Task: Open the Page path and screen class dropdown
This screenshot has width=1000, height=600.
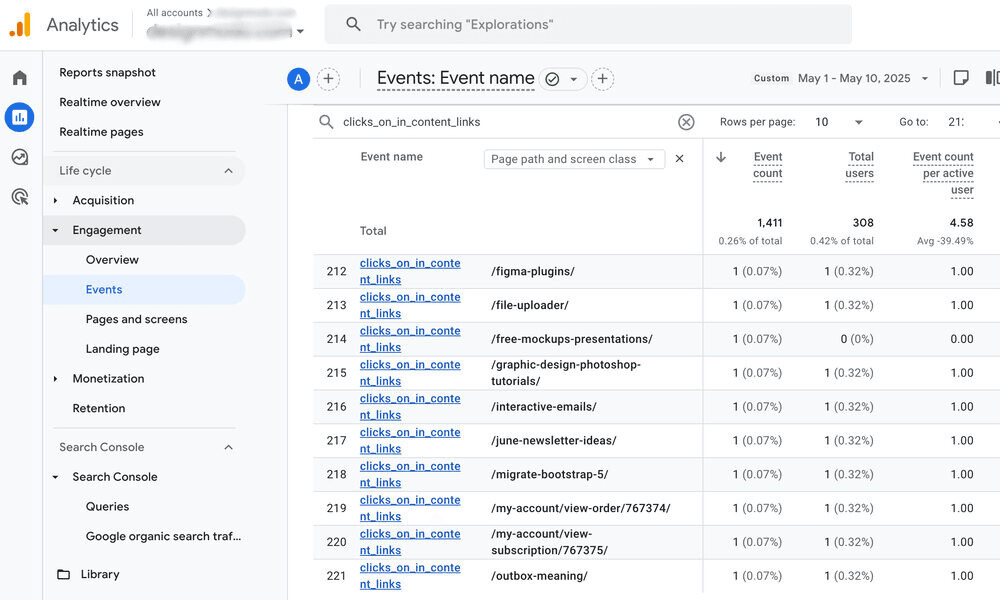Action: (574, 159)
